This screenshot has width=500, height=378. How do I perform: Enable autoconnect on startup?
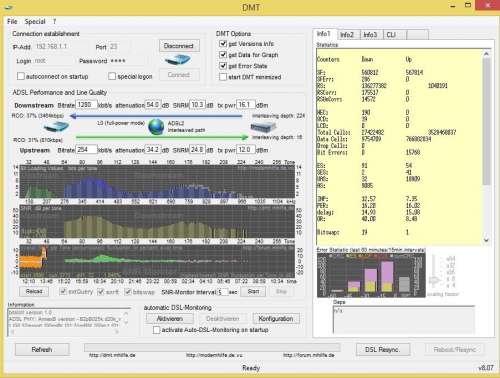tap(21, 76)
